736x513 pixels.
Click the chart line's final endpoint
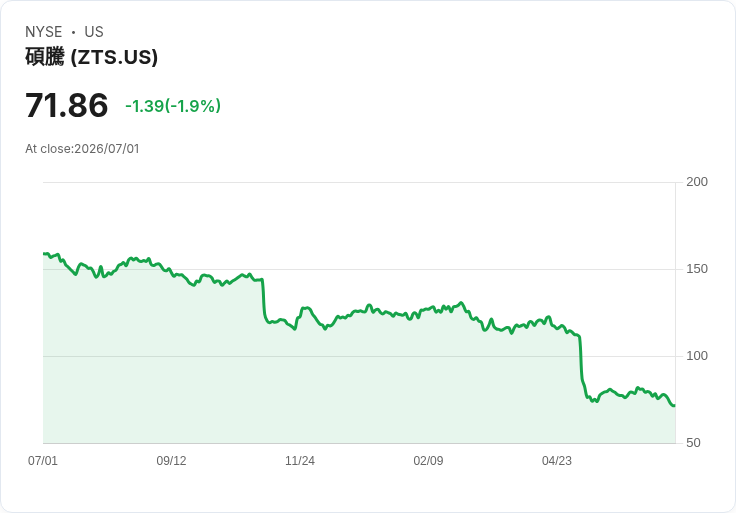coord(675,406)
